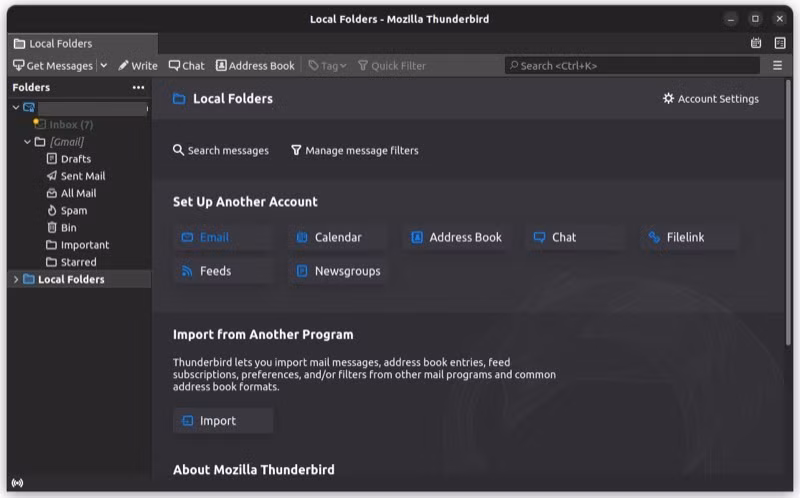Maximize the Thunderbird window
The image size is (800, 498).
click(x=755, y=19)
